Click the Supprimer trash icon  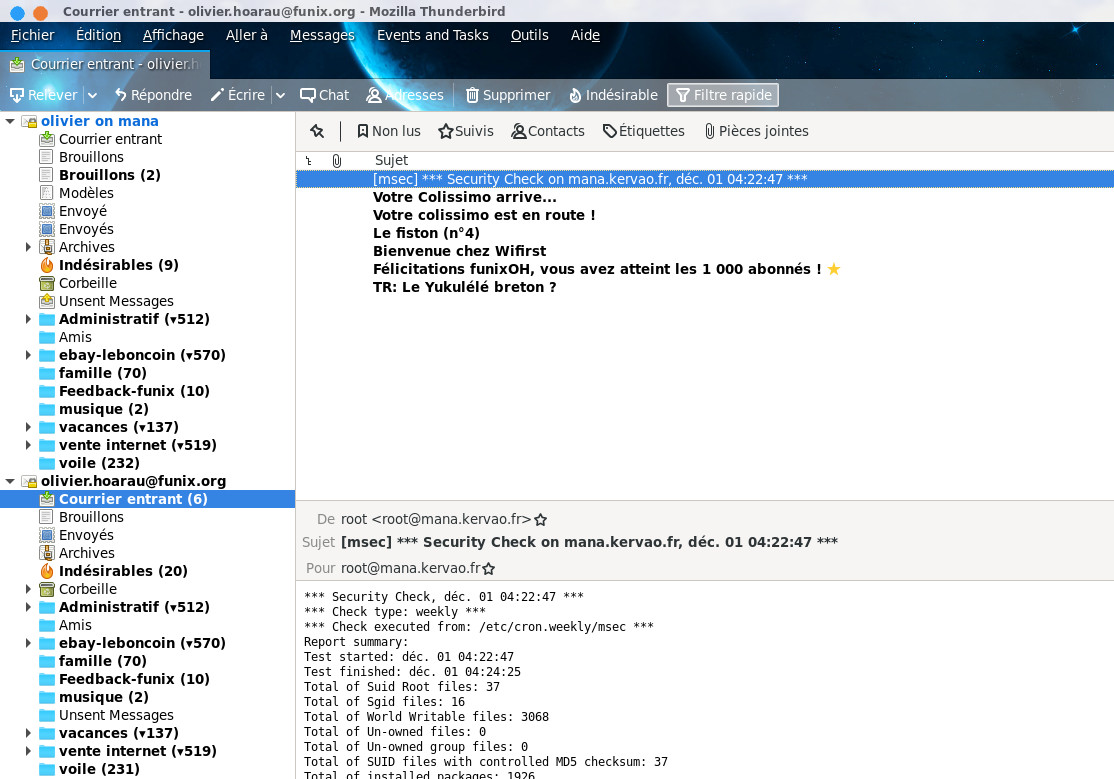(473, 95)
